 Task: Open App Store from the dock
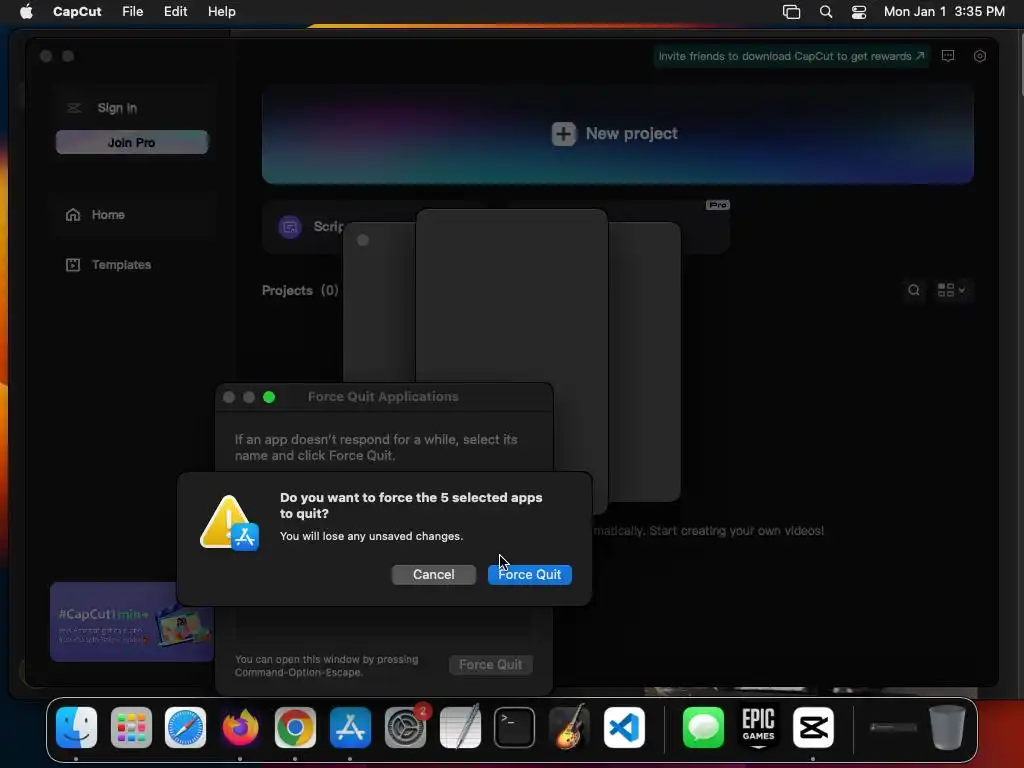[350, 728]
